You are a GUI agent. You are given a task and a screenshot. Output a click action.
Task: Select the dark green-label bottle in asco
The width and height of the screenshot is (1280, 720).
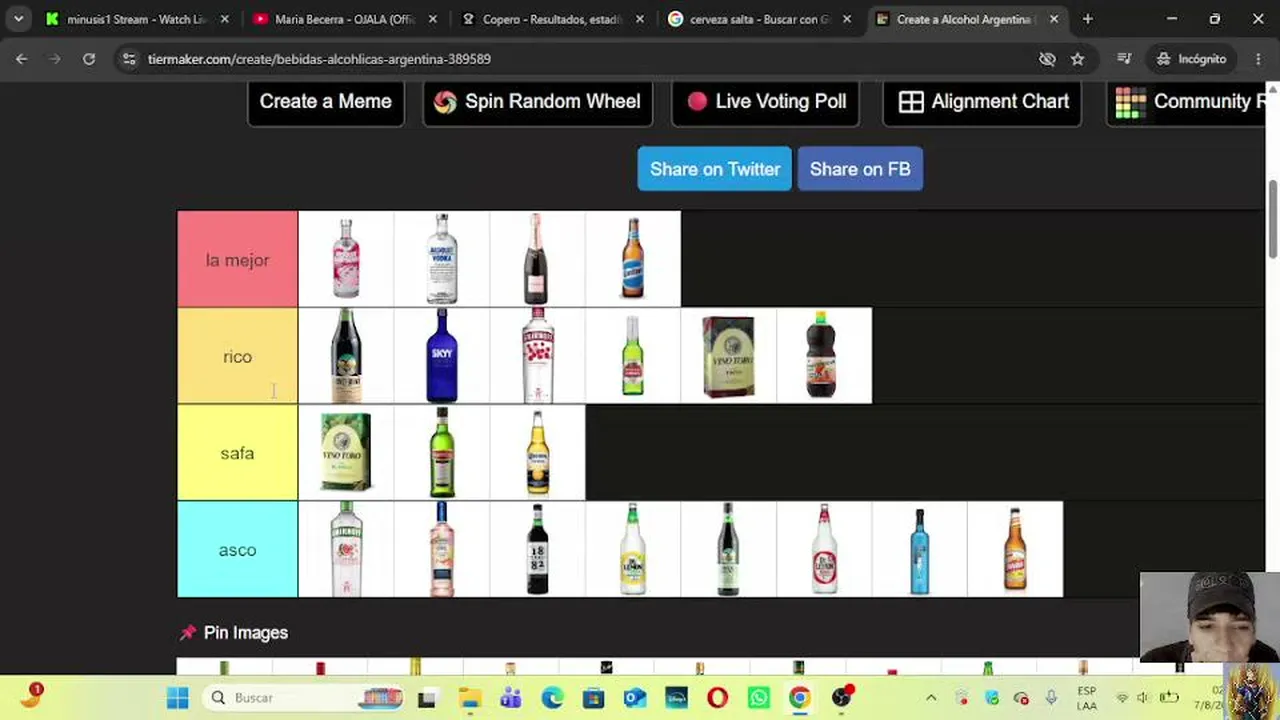pyautogui.click(x=728, y=549)
